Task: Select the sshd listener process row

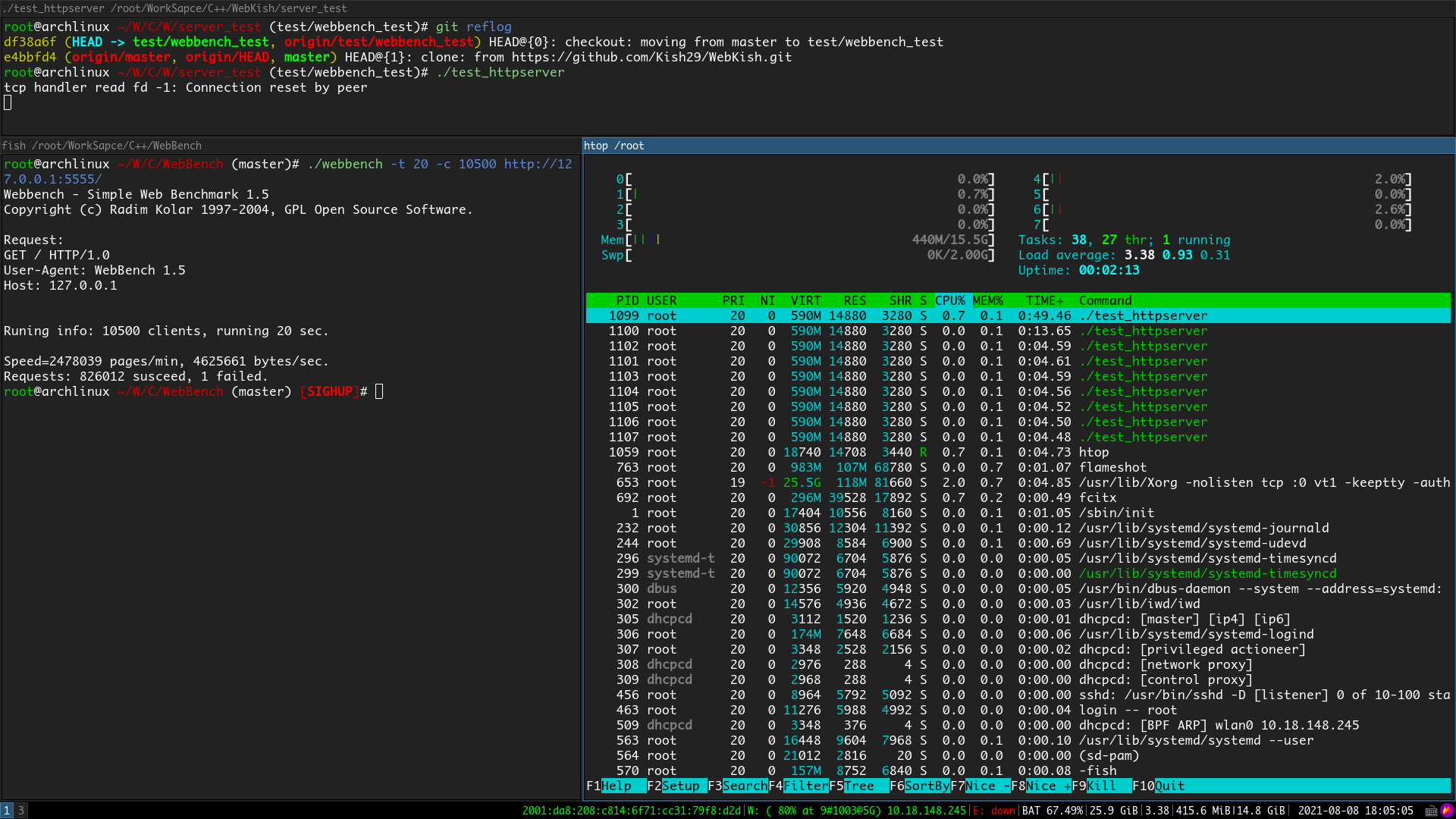Action: 1018,695
